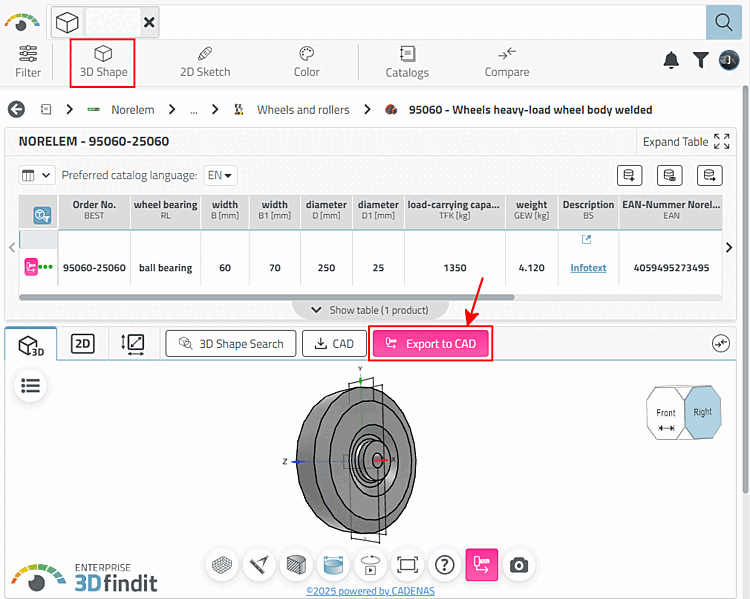Select Right face on view cube
The width and height of the screenshot is (750, 599).
coord(702,412)
